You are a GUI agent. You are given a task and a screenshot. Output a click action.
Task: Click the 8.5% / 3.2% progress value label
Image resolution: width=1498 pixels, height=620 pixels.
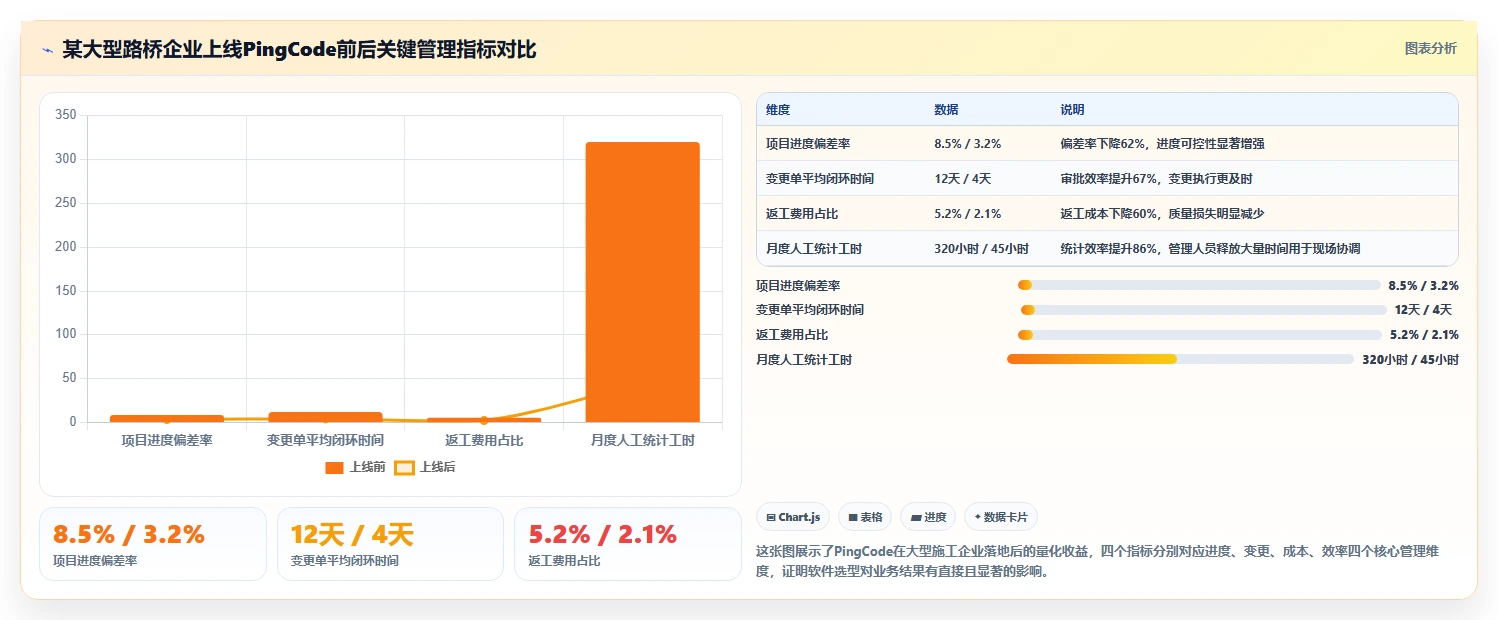click(1423, 285)
